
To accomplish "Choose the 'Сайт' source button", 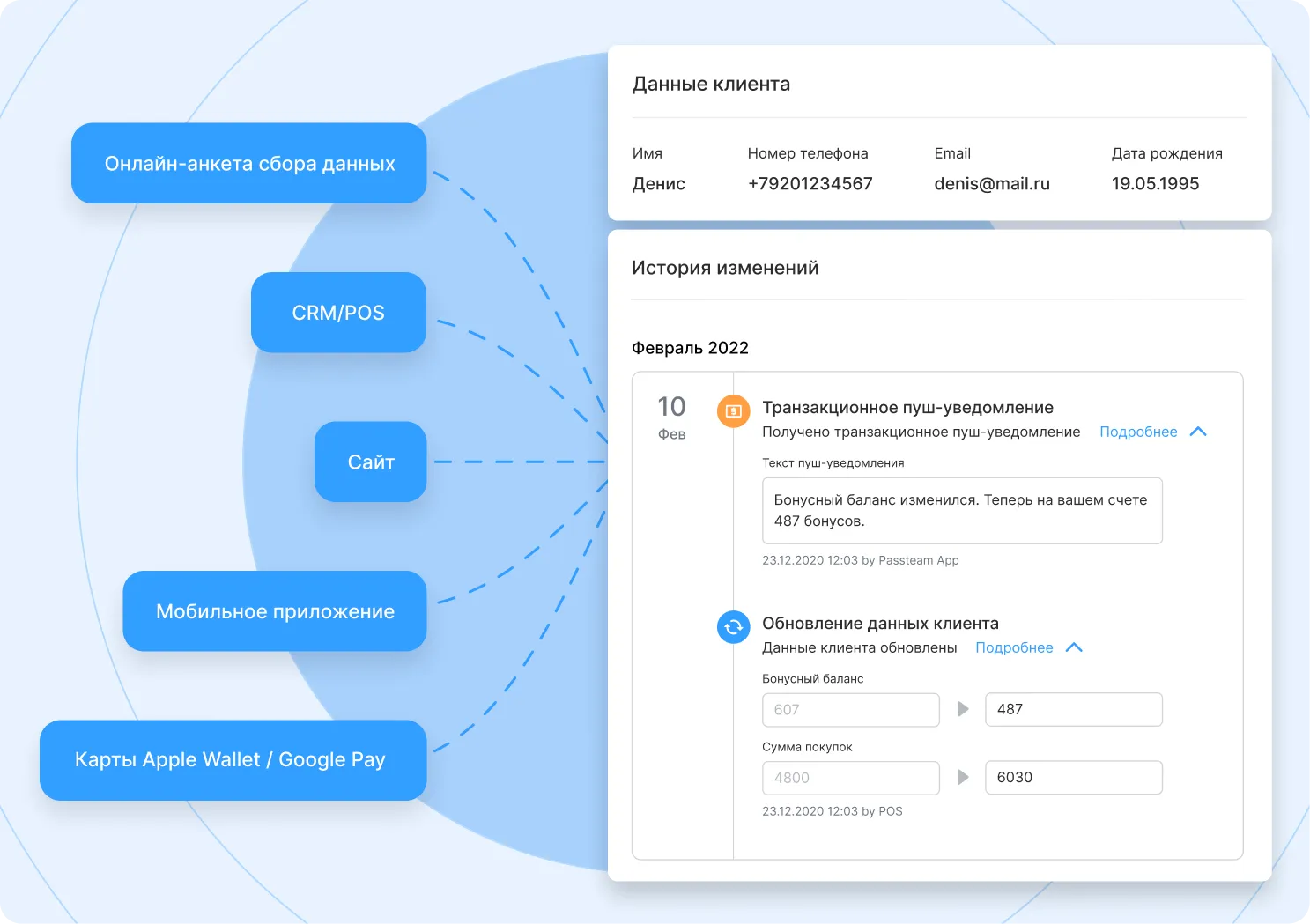I will (371, 462).
